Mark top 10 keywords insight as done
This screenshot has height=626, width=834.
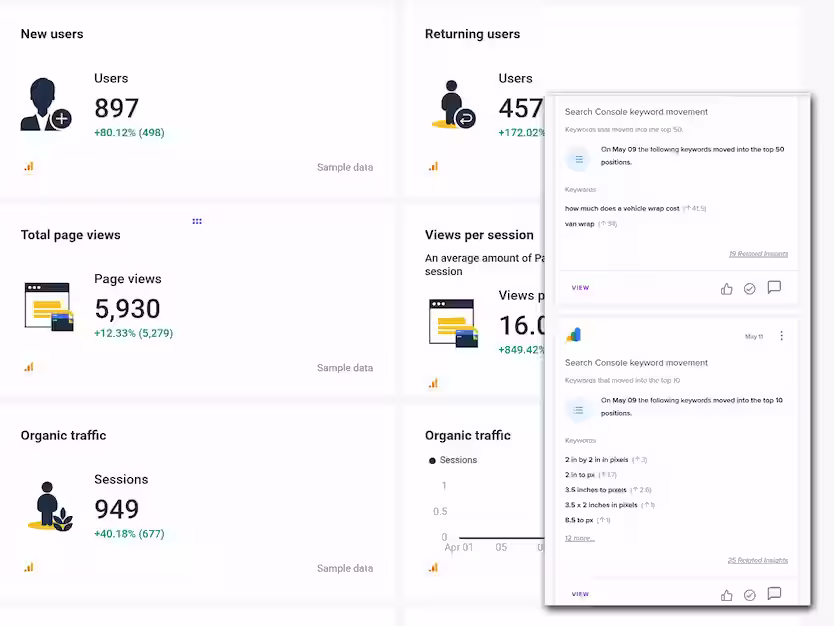click(x=749, y=595)
